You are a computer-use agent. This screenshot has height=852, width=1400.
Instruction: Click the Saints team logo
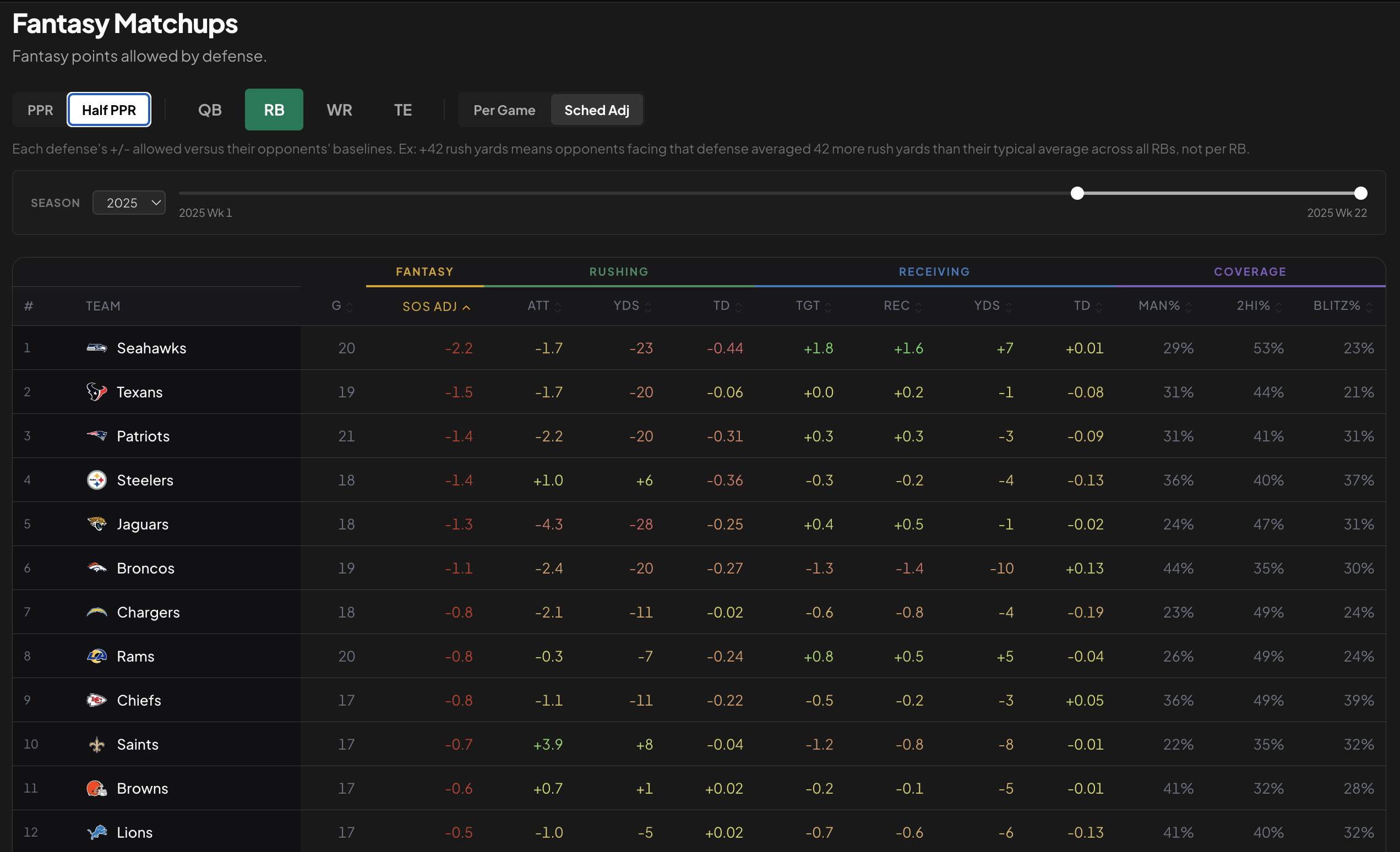[x=96, y=744]
